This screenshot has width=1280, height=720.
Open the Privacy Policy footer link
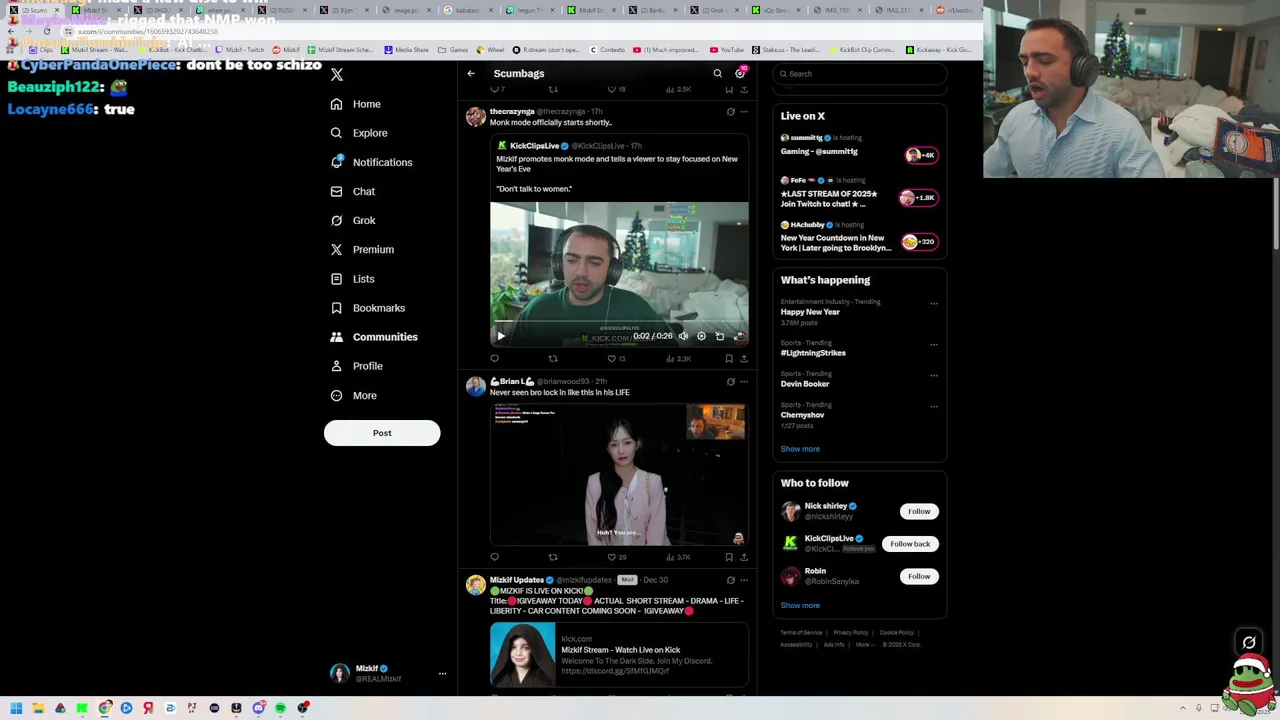[x=850, y=633]
